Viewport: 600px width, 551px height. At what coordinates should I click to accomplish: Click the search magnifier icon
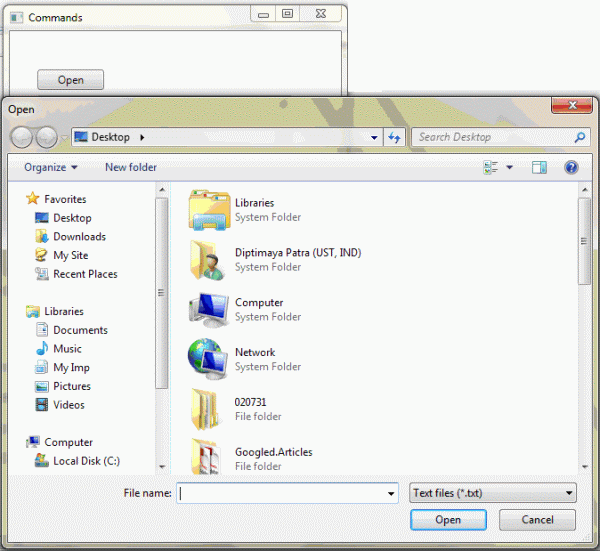tap(580, 137)
